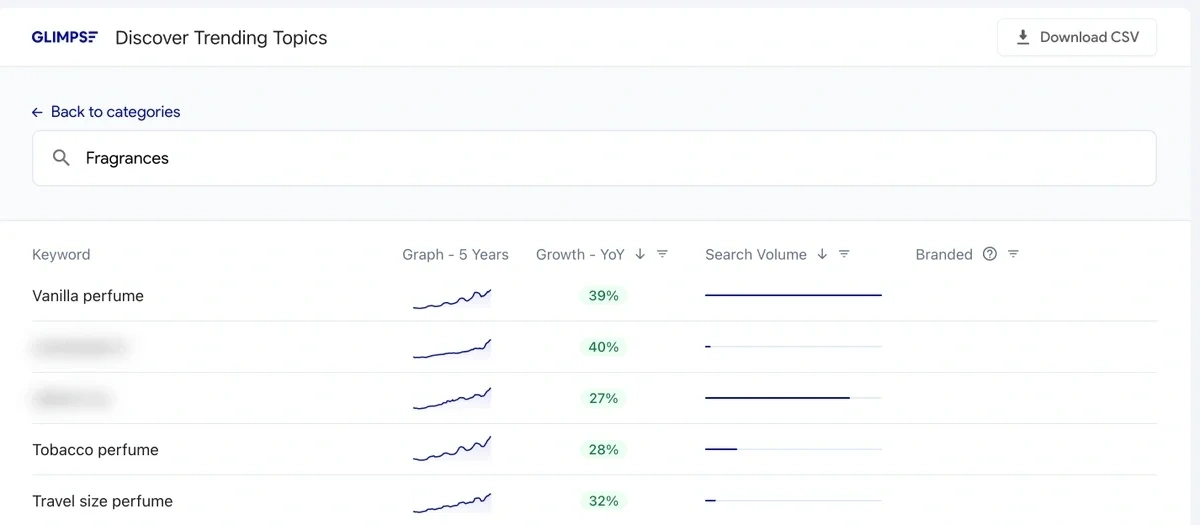
Task: Click the magnifying glass search icon
Action: click(61, 158)
